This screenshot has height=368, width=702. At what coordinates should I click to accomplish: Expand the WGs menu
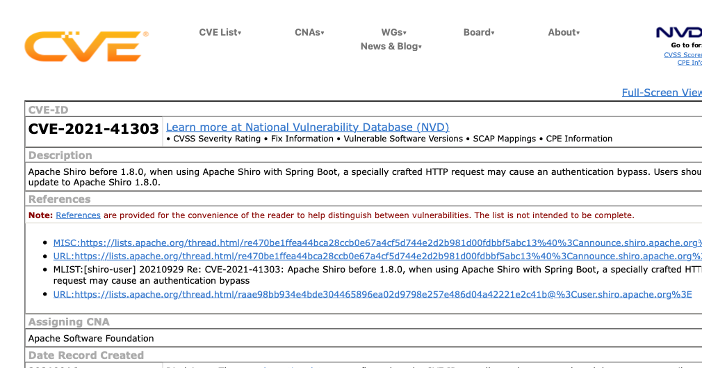click(x=394, y=32)
